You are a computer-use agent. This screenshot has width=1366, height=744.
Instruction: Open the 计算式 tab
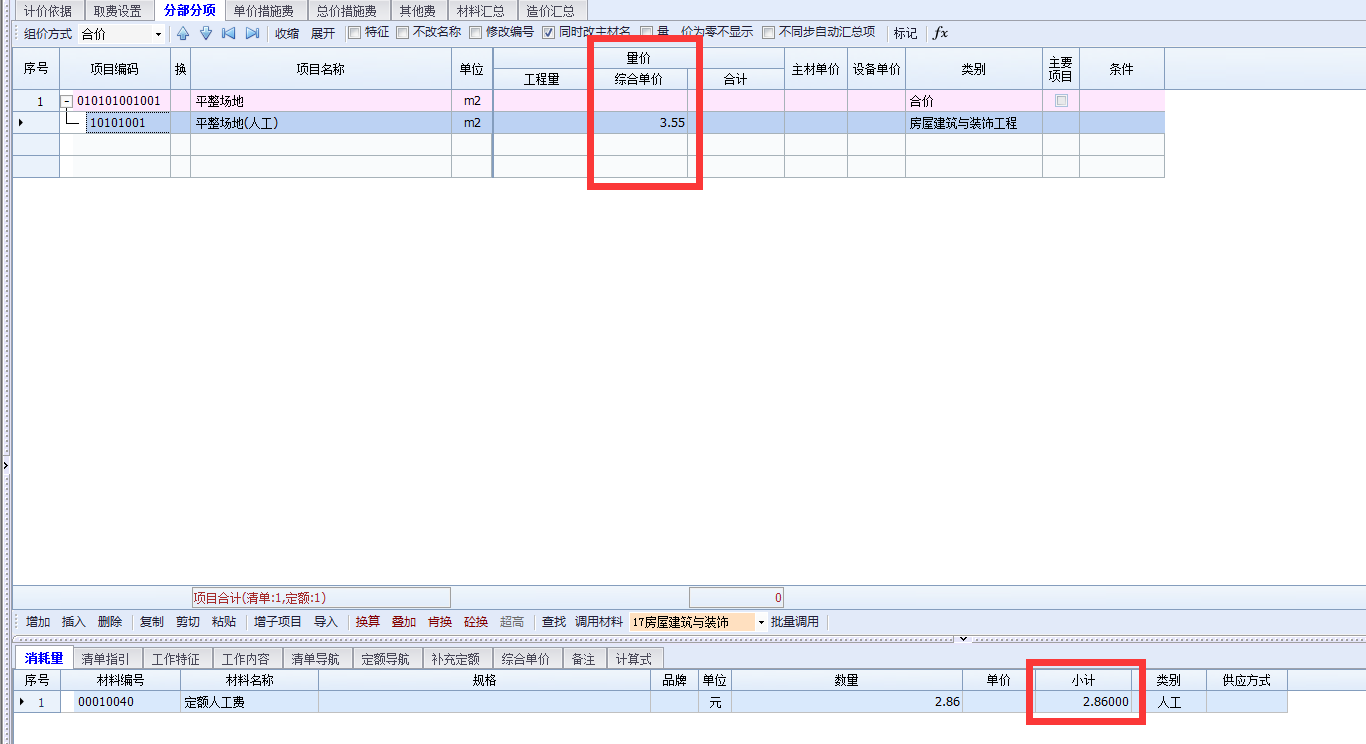(635, 659)
